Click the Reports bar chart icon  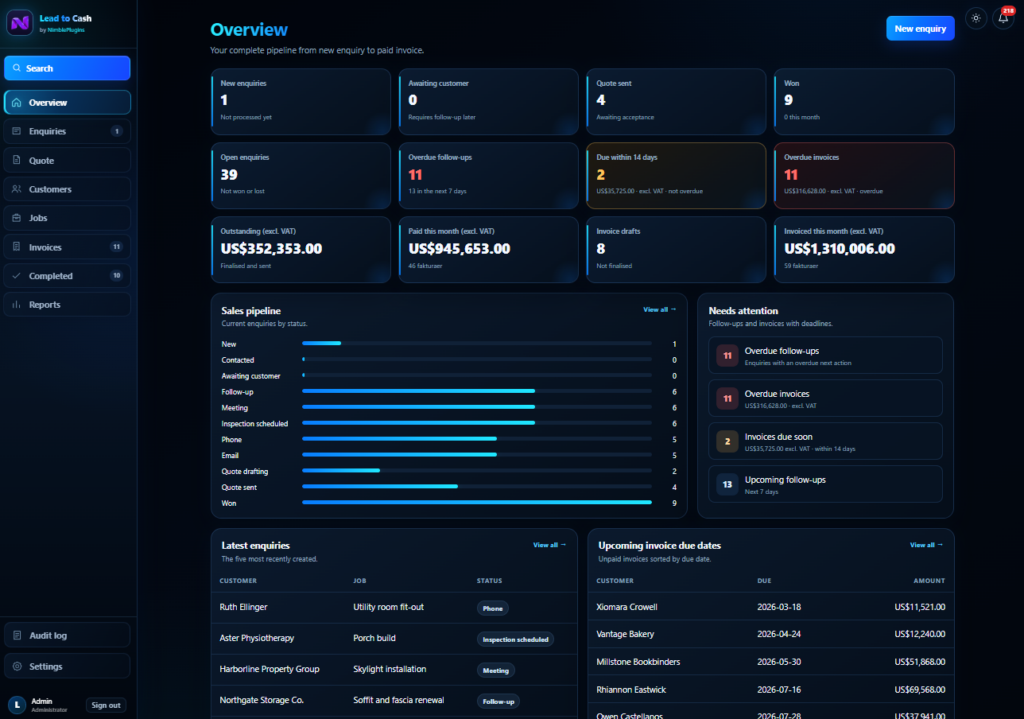click(17, 304)
